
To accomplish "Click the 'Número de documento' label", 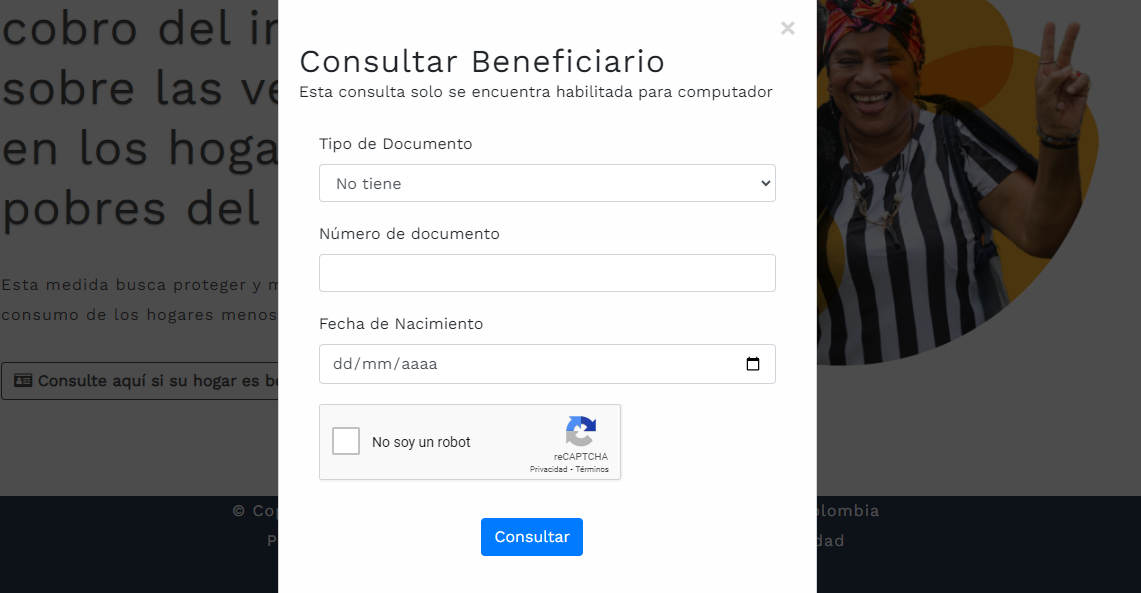I will pos(409,234).
